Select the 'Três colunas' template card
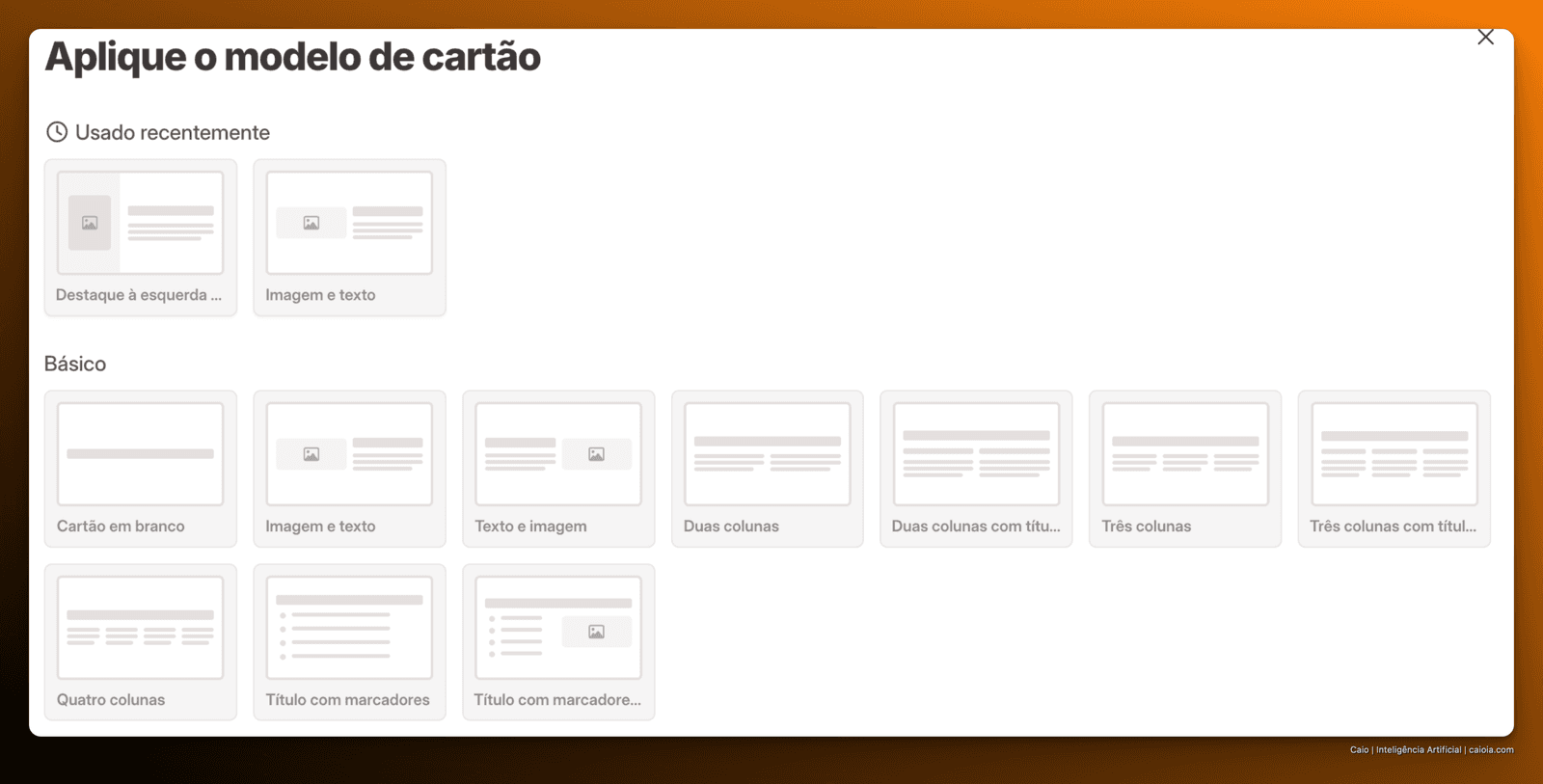Viewport: 1543px width, 784px height. point(1185,469)
